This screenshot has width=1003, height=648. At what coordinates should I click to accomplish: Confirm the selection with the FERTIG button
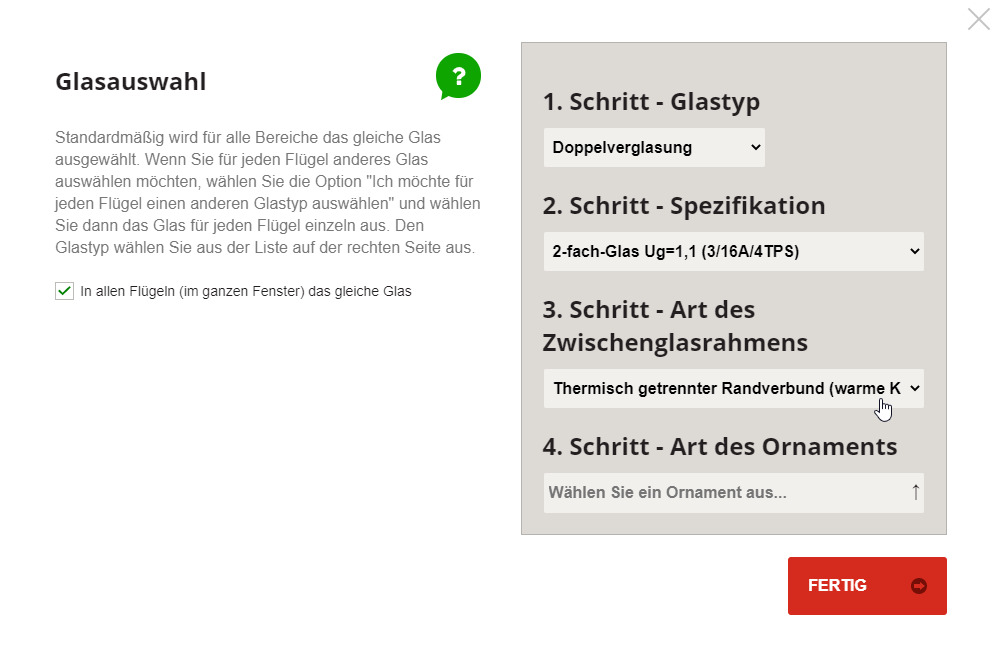(x=867, y=586)
